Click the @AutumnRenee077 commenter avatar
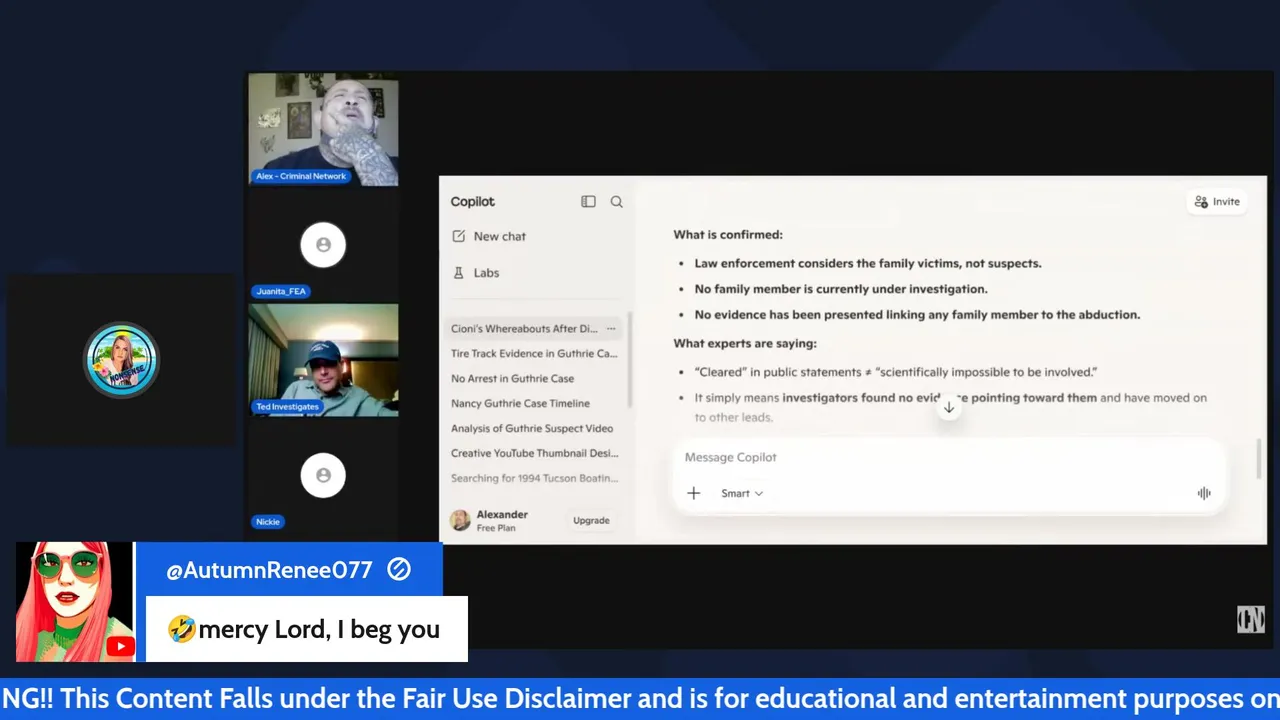Image resolution: width=1280 pixels, height=720 pixels. 75,602
